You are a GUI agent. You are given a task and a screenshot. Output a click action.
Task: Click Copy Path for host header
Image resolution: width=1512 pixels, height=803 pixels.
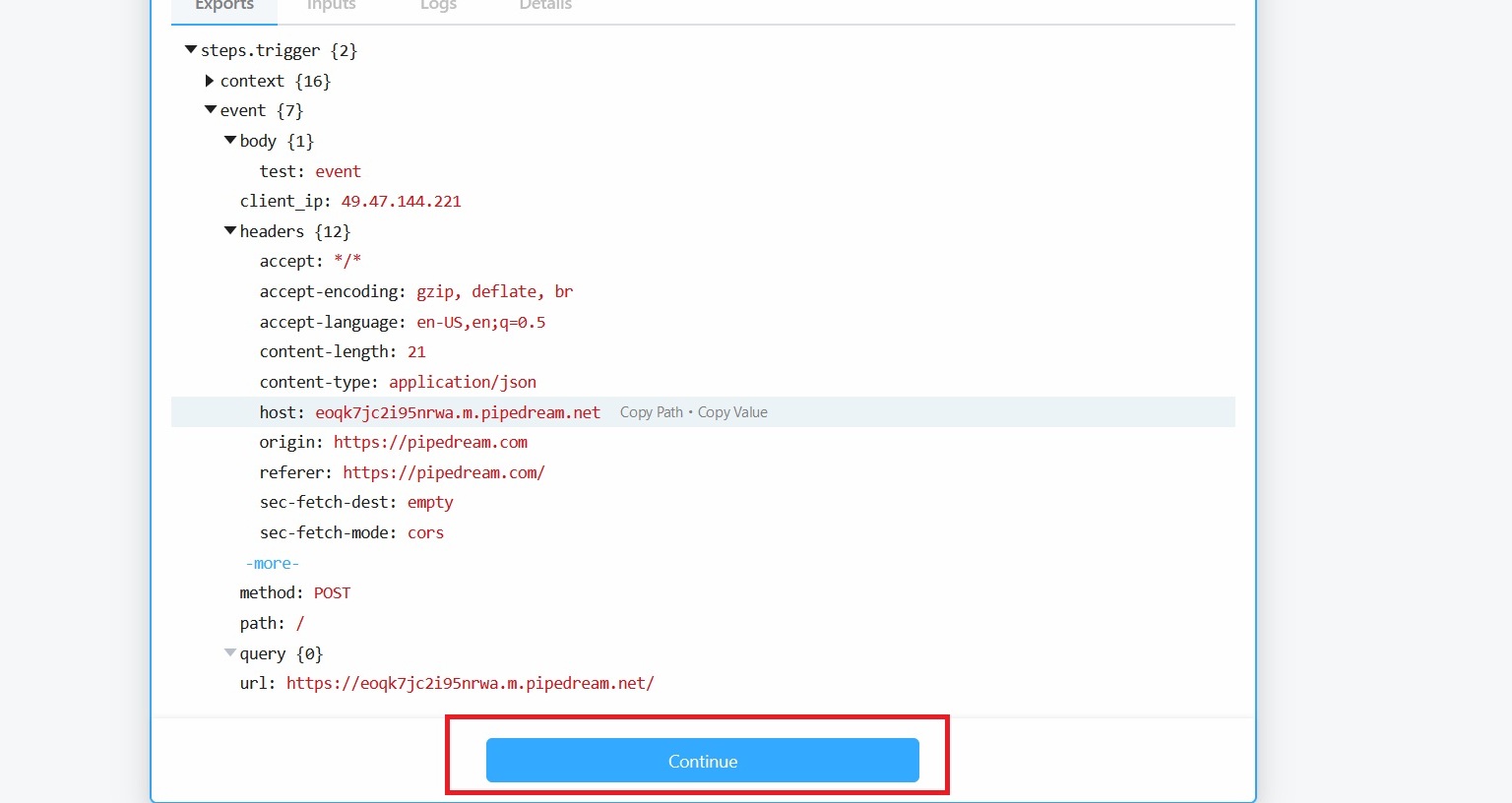[x=651, y=412]
